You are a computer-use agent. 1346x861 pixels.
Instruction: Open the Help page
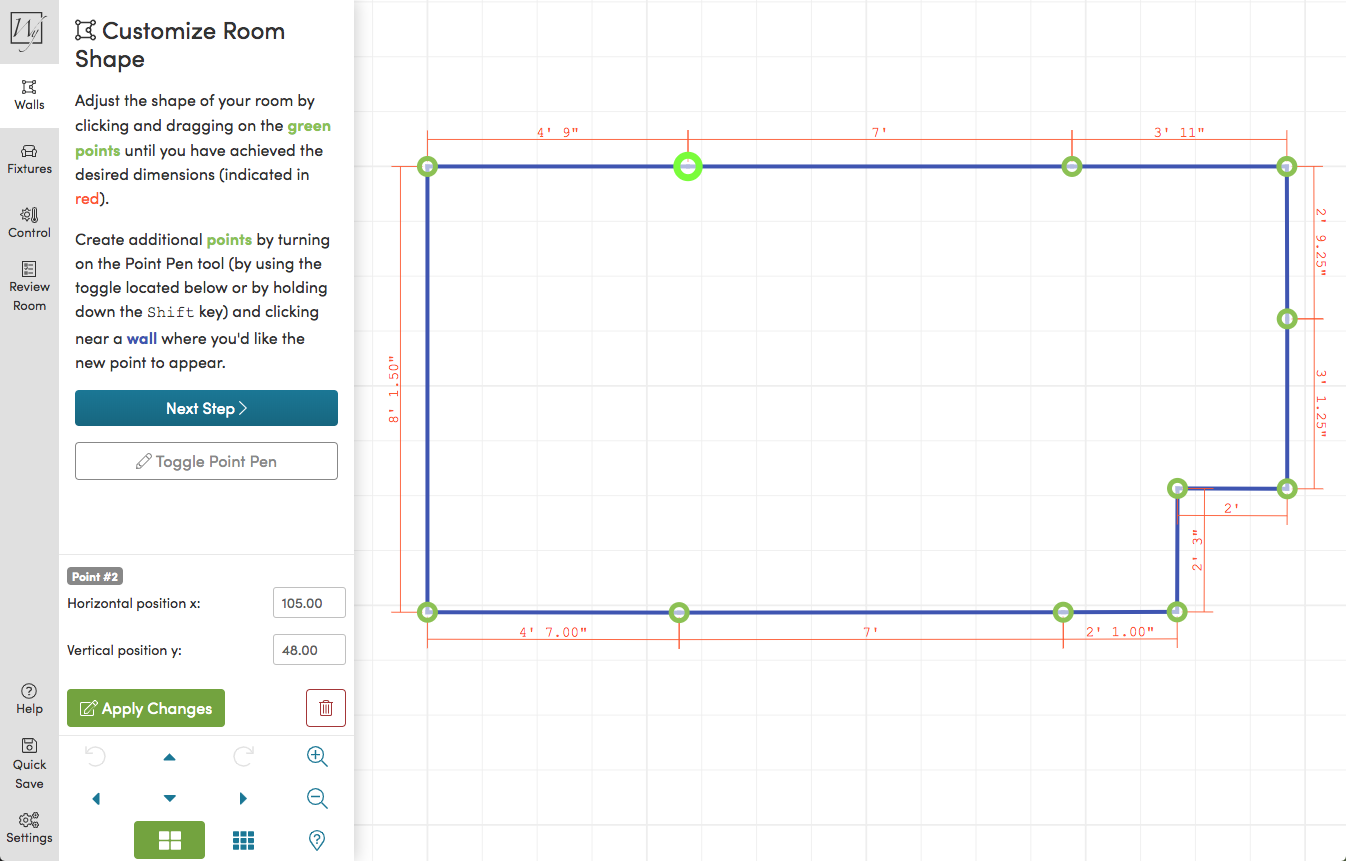click(29, 699)
